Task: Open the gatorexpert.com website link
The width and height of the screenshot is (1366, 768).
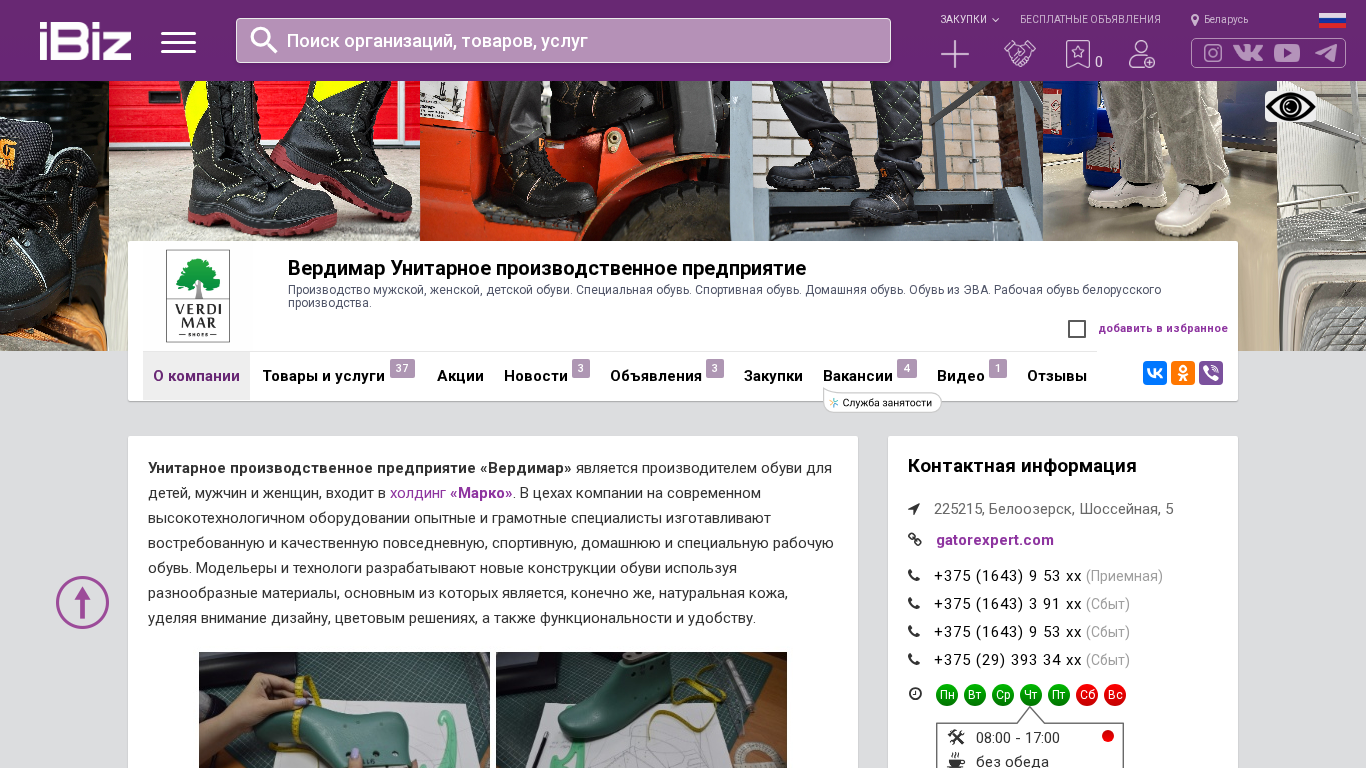Action: 994,540
